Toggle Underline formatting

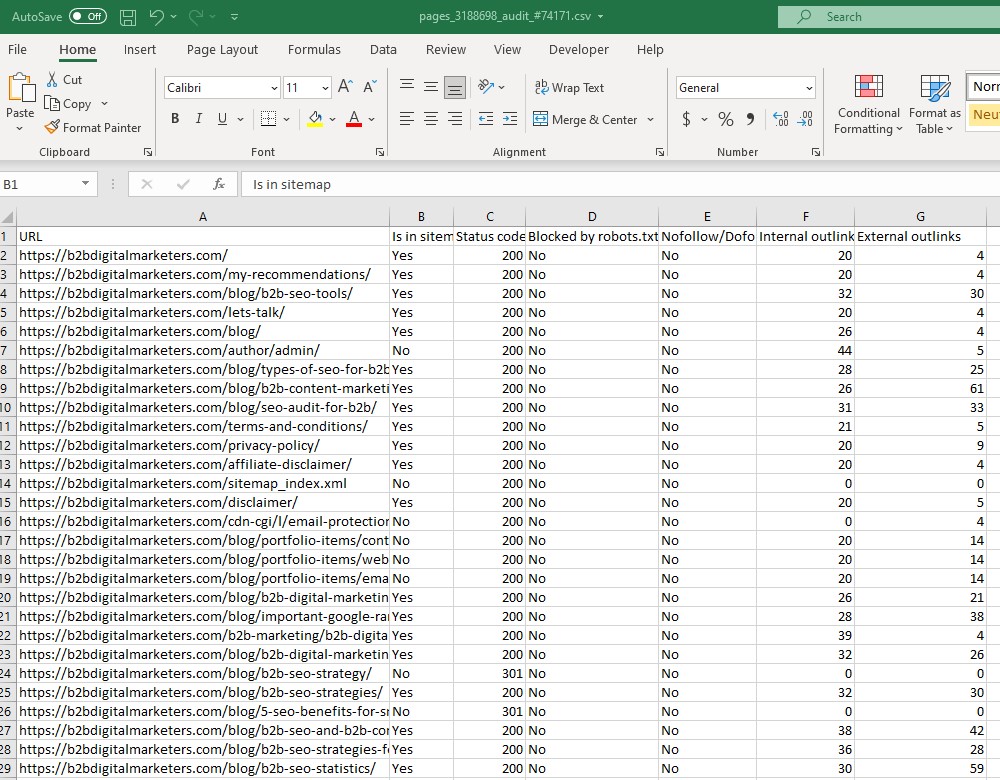tap(222, 119)
